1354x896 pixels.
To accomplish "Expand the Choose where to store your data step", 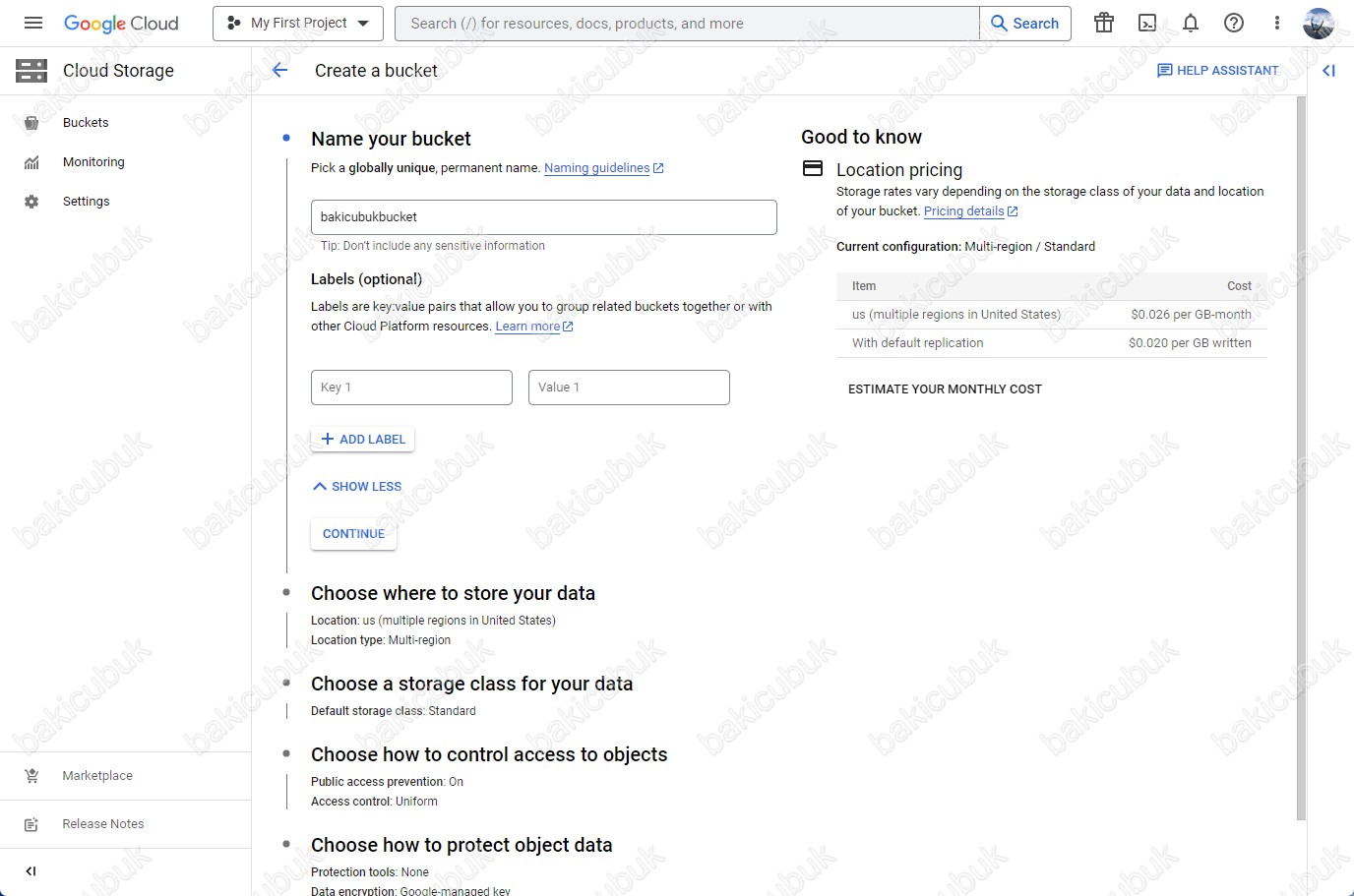I will point(453,593).
